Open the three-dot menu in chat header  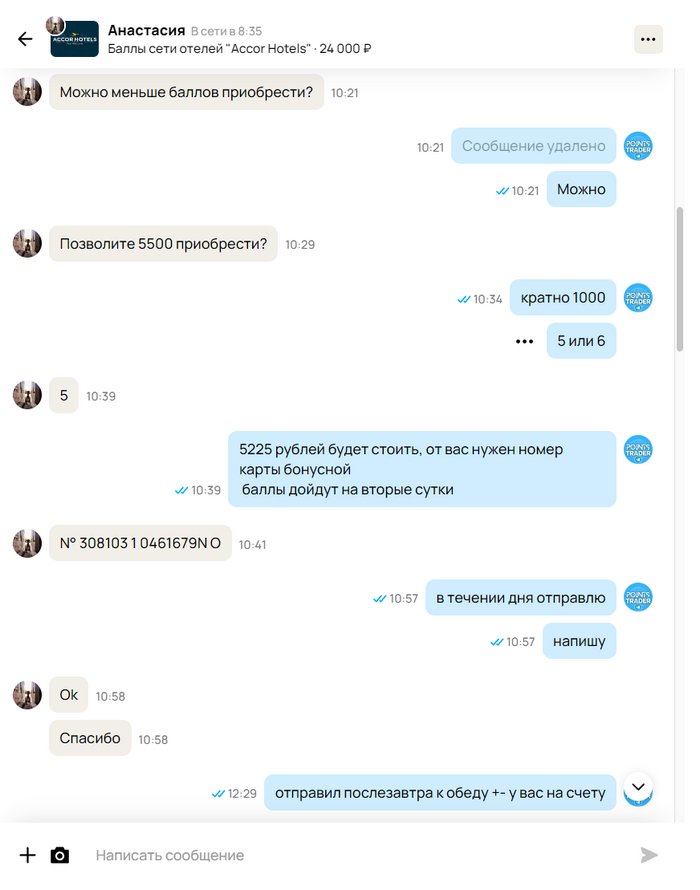point(648,39)
